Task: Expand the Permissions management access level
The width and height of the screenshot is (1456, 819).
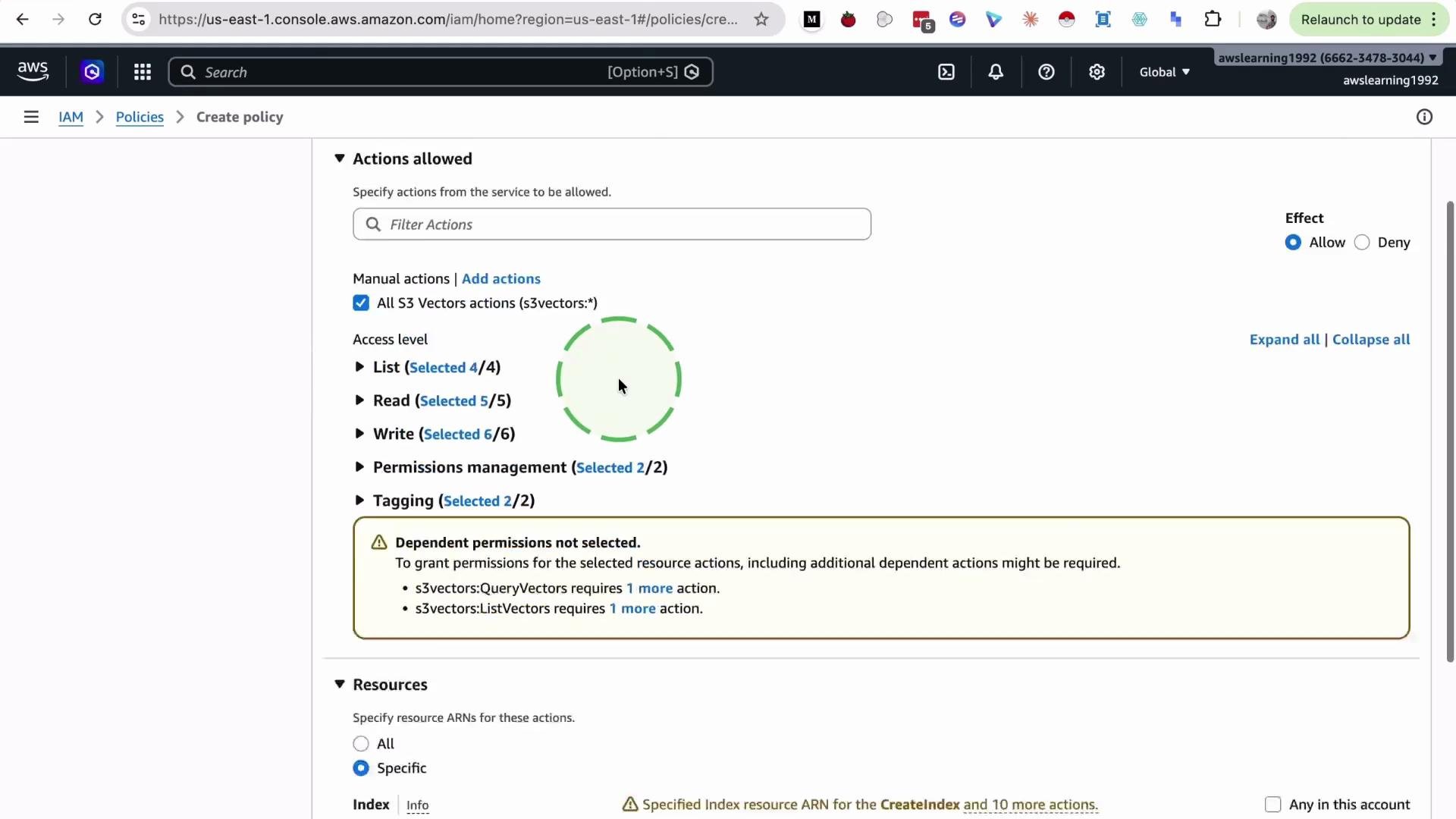Action: pos(359,467)
